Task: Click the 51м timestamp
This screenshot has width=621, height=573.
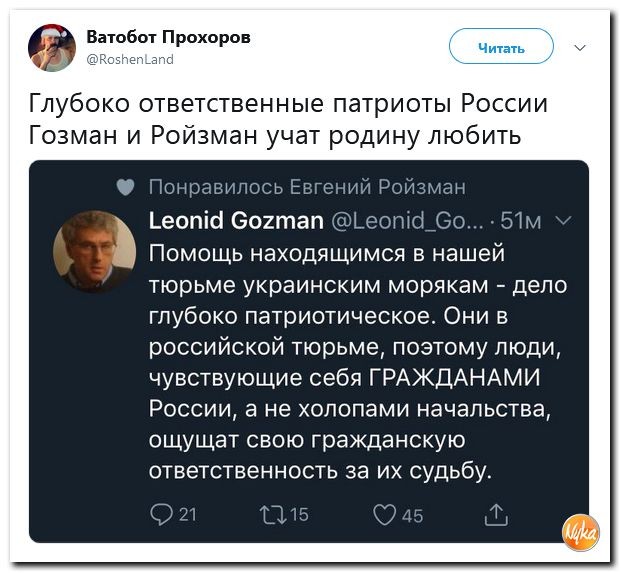Action: click(x=521, y=221)
